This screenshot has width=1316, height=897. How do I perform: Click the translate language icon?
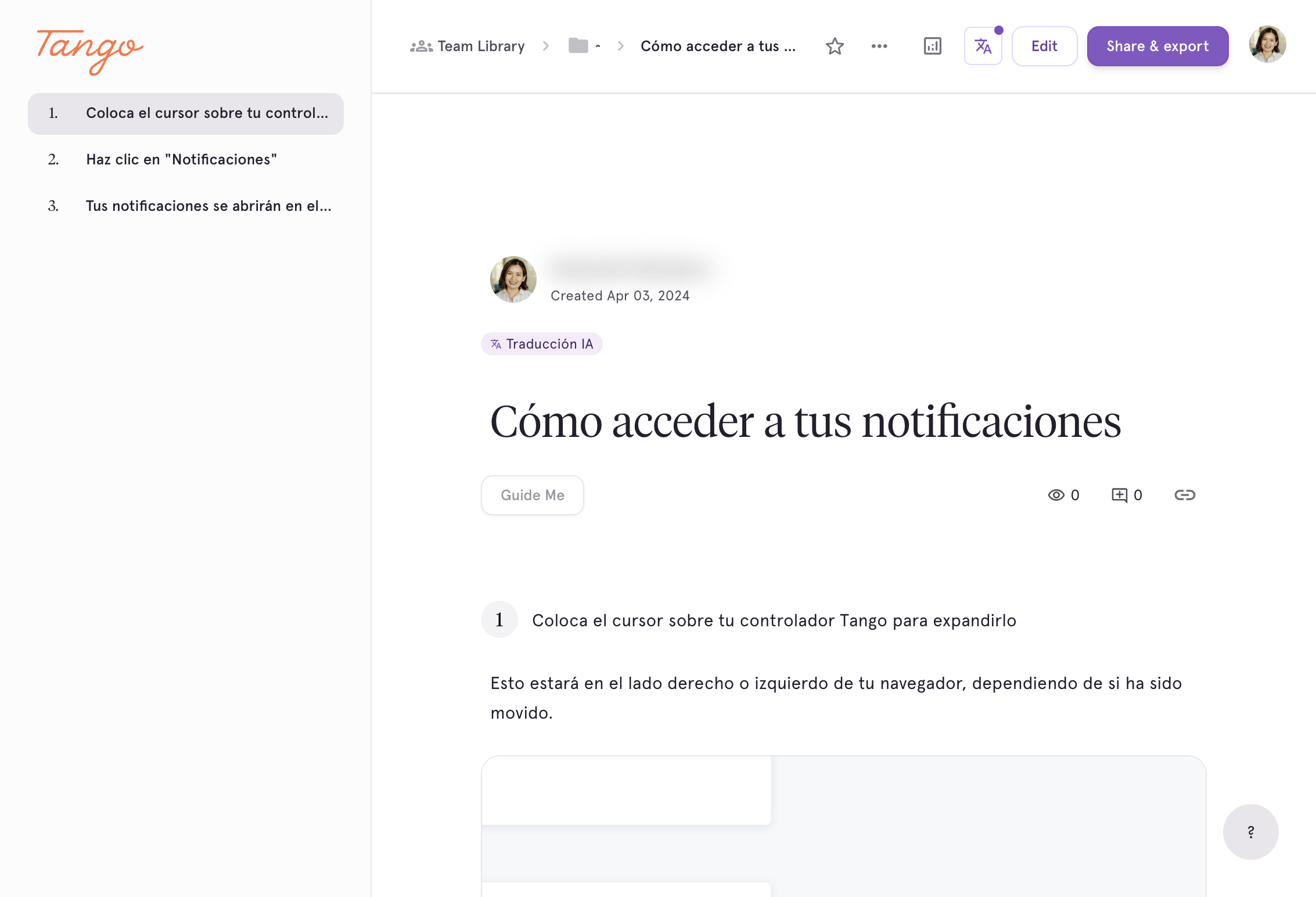click(983, 46)
